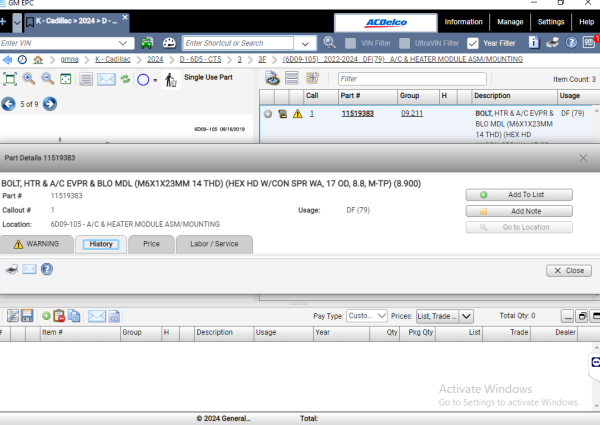Open the blue question mark help icon in top toolbar

click(x=571, y=42)
